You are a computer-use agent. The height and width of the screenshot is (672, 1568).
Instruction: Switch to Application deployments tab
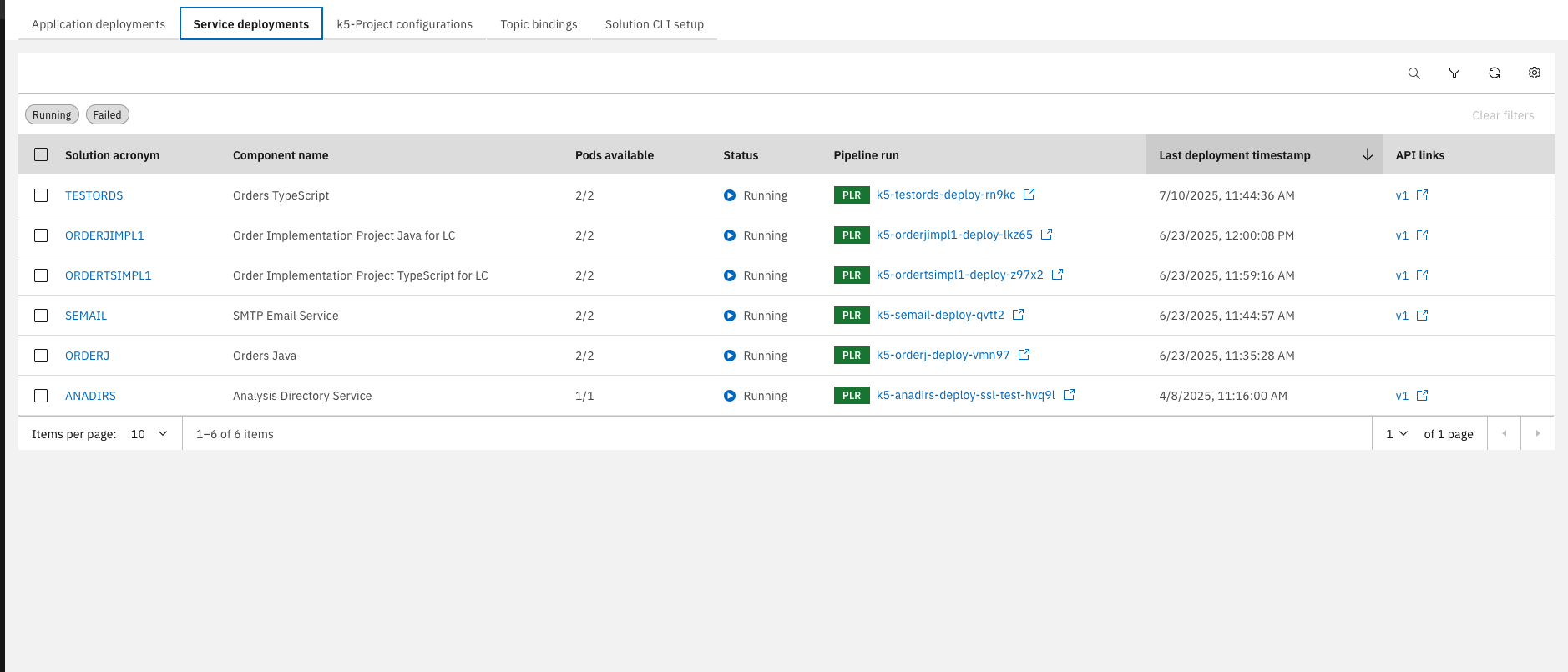[x=99, y=24]
